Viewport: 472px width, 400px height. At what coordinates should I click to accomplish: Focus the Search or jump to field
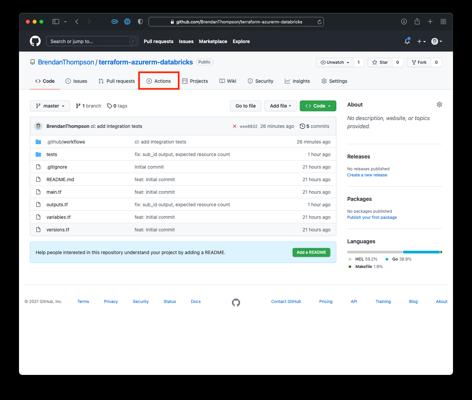click(x=91, y=41)
